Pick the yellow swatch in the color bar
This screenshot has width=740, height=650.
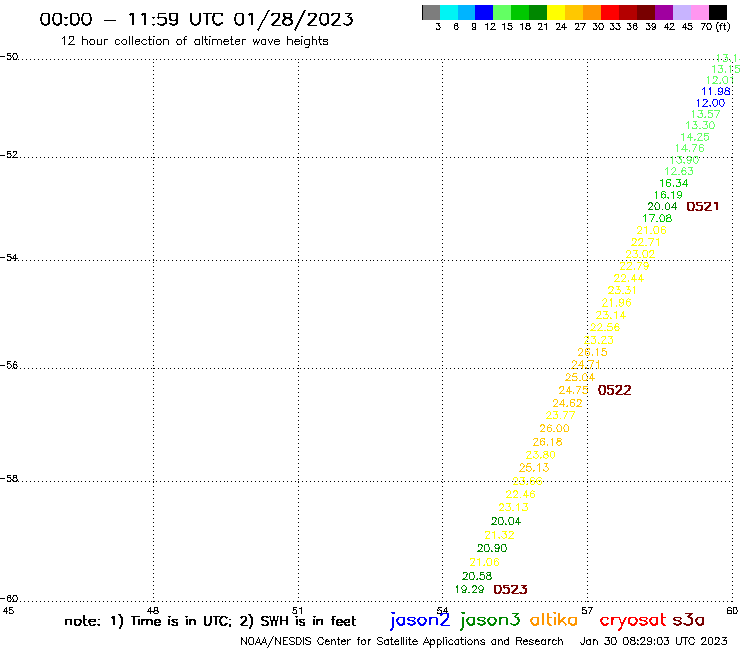[x=556, y=12]
